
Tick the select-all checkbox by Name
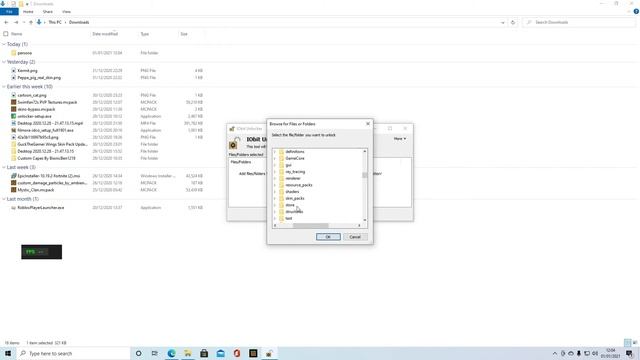click(6, 34)
